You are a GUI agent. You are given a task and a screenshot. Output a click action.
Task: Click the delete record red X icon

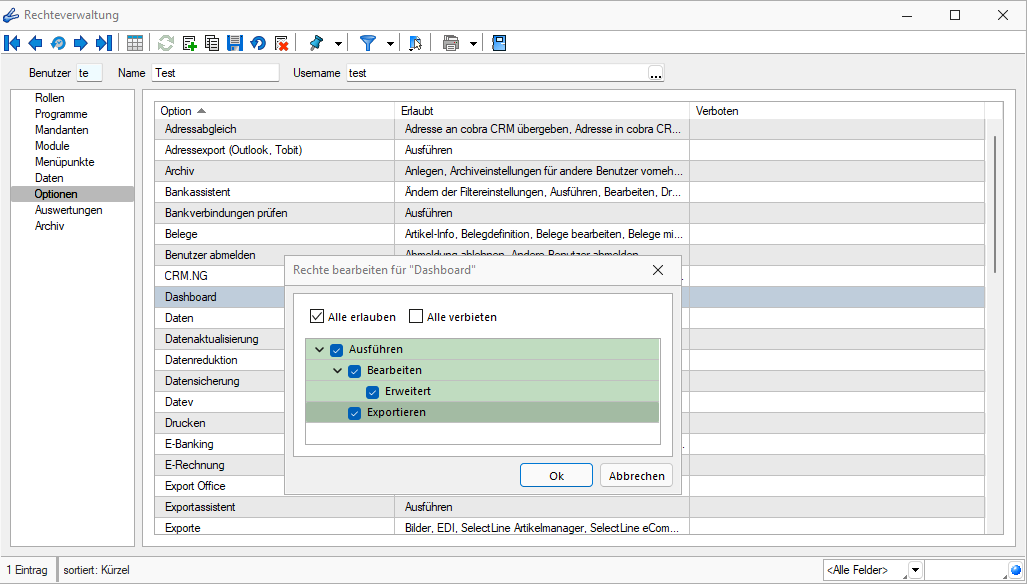coord(281,43)
